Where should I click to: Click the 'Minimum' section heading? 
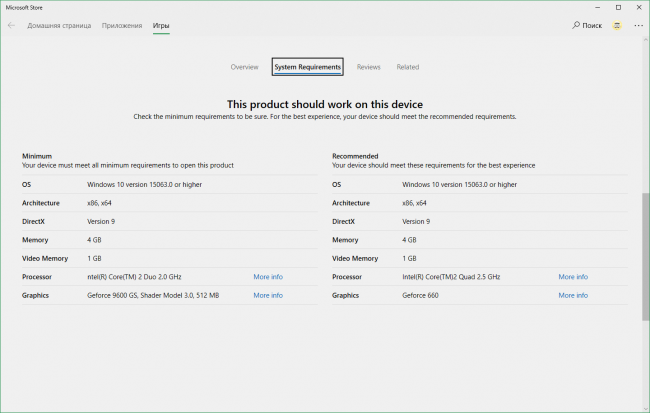(x=37, y=156)
